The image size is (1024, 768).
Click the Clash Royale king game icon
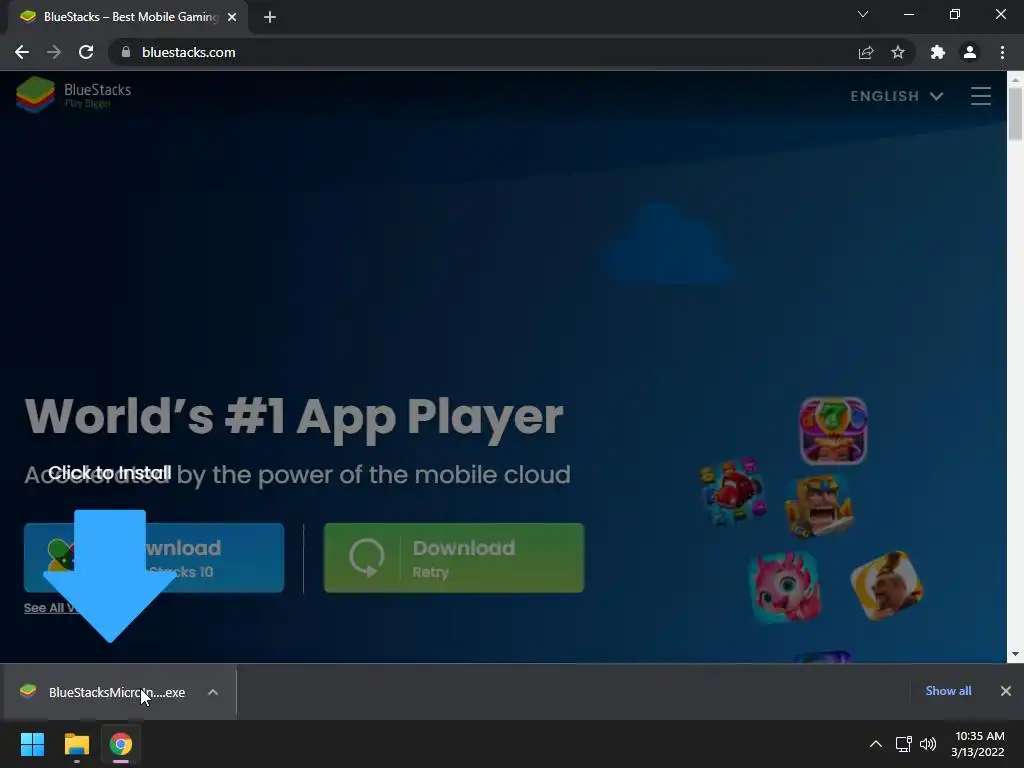click(819, 505)
